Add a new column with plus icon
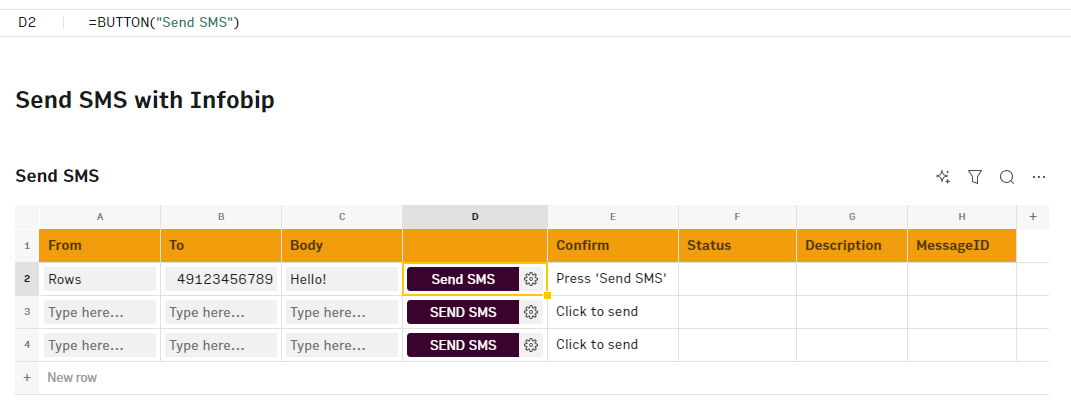 point(1033,216)
